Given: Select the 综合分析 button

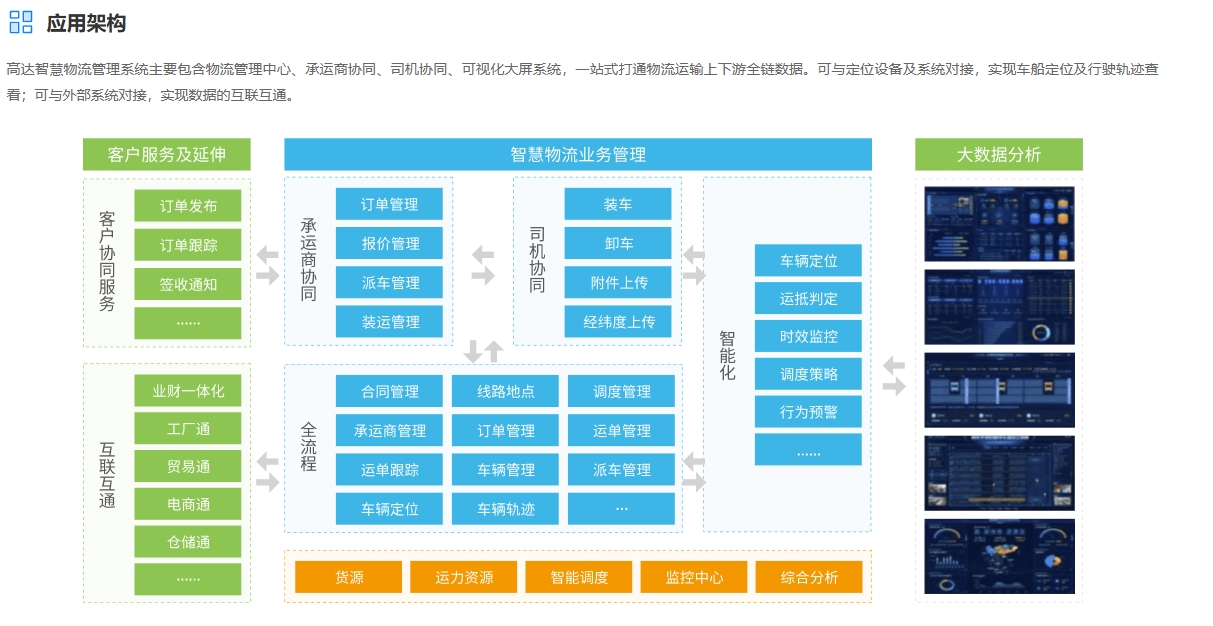Looking at the screenshot, I should click(x=808, y=577).
